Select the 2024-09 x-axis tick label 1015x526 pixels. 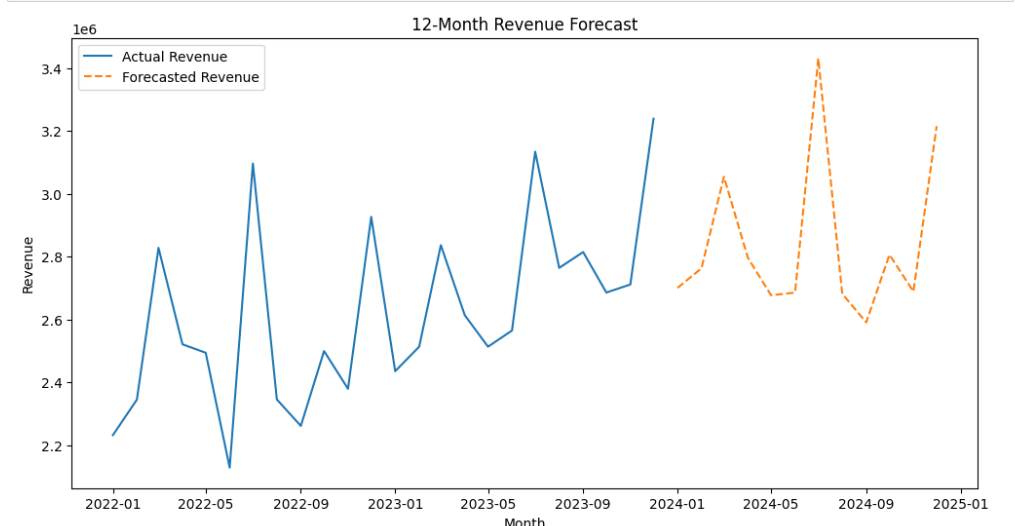(866, 505)
